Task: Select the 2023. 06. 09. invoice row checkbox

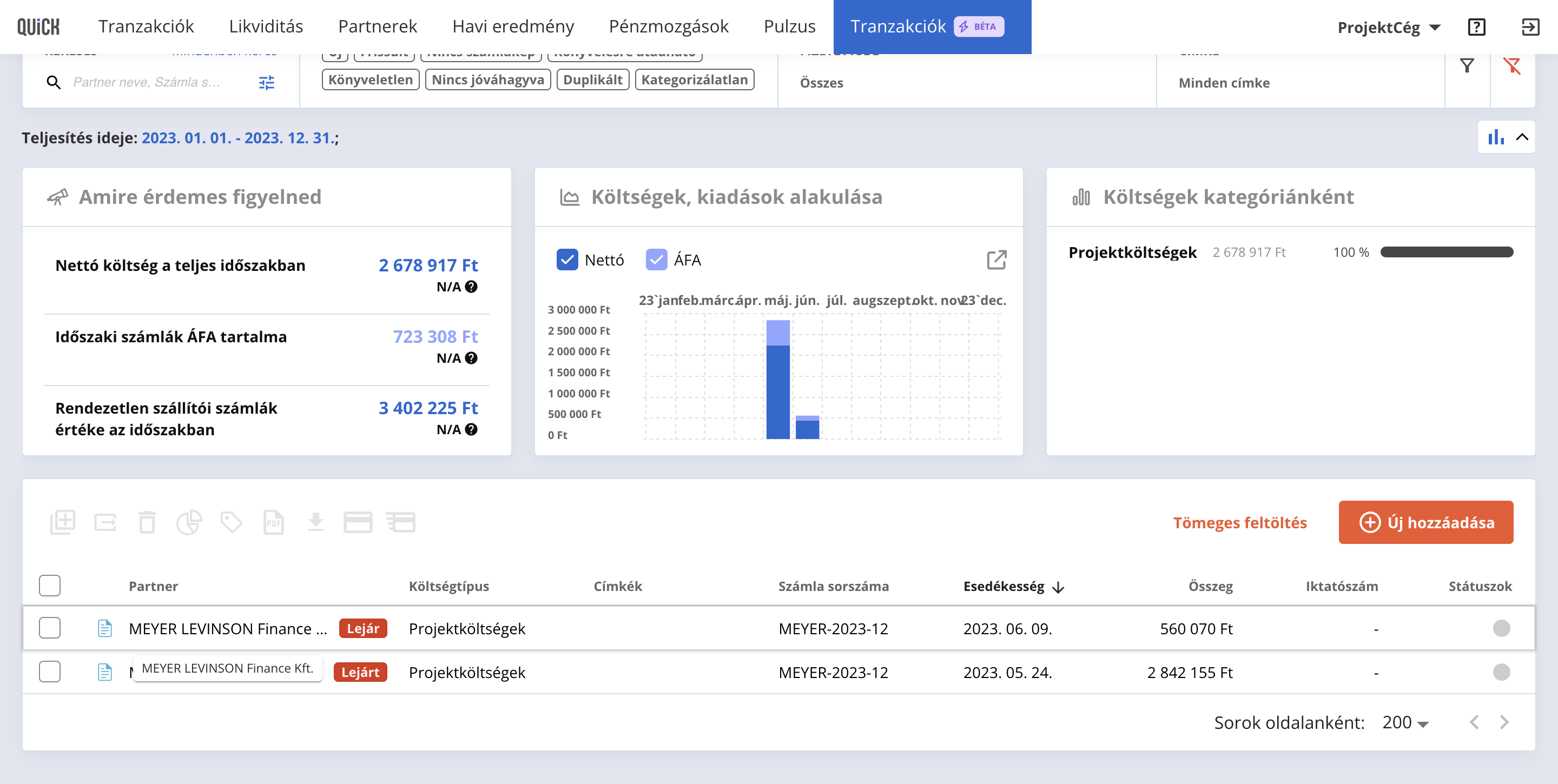Action: (x=50, y=629)
